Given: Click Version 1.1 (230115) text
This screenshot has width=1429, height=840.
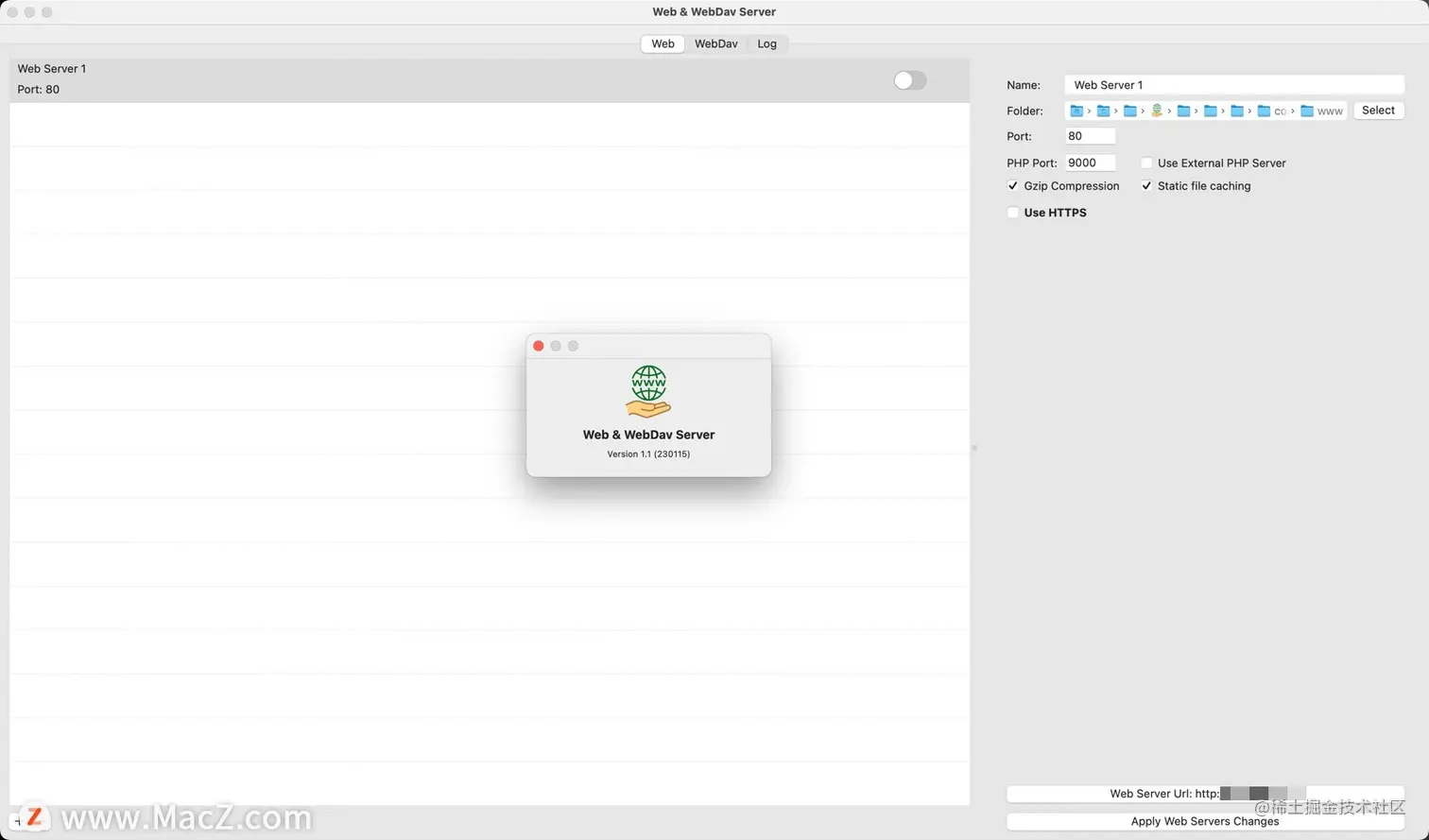Looking at the screenshot, I should (648, 454).
